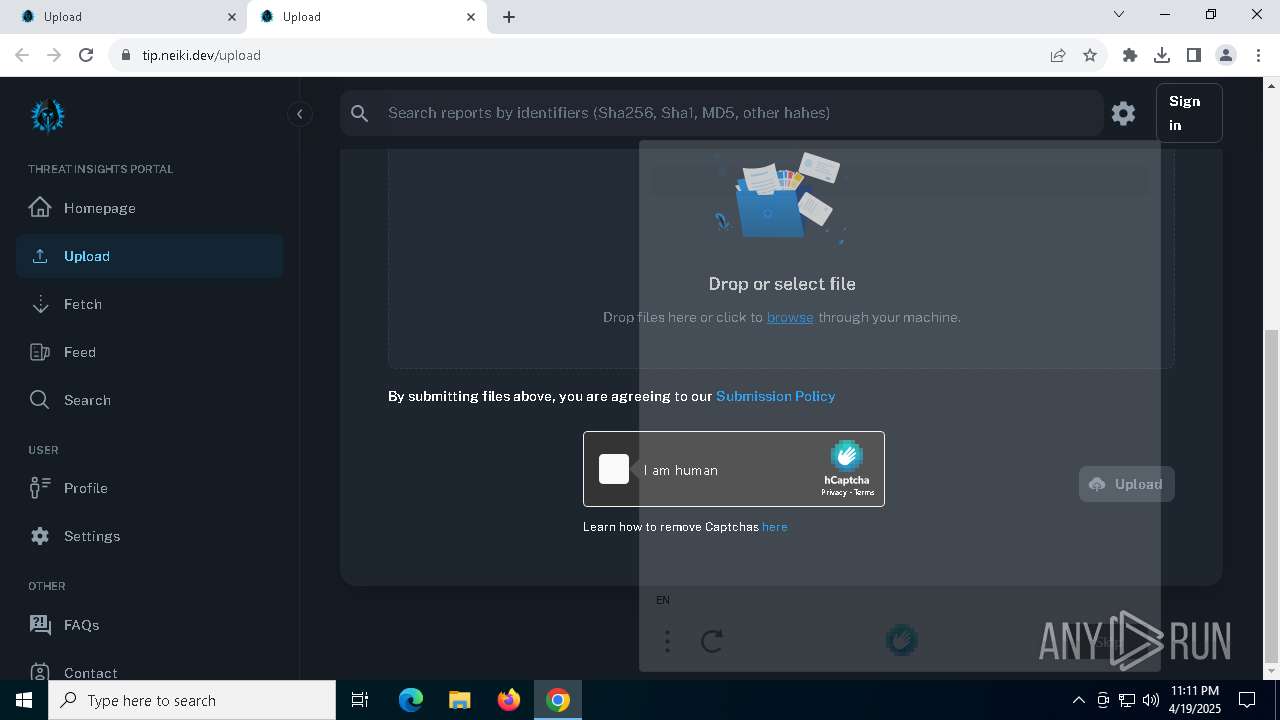
Task: Open the tab search dropdown arrow
Action: click(1119, 15)
